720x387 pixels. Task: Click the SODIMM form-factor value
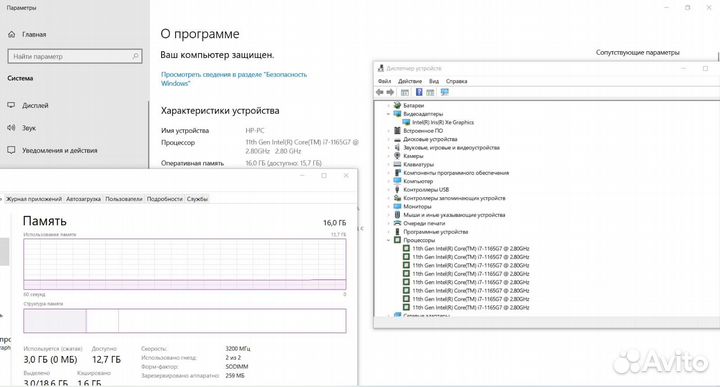pyautogui.click(x=237, y=366)
